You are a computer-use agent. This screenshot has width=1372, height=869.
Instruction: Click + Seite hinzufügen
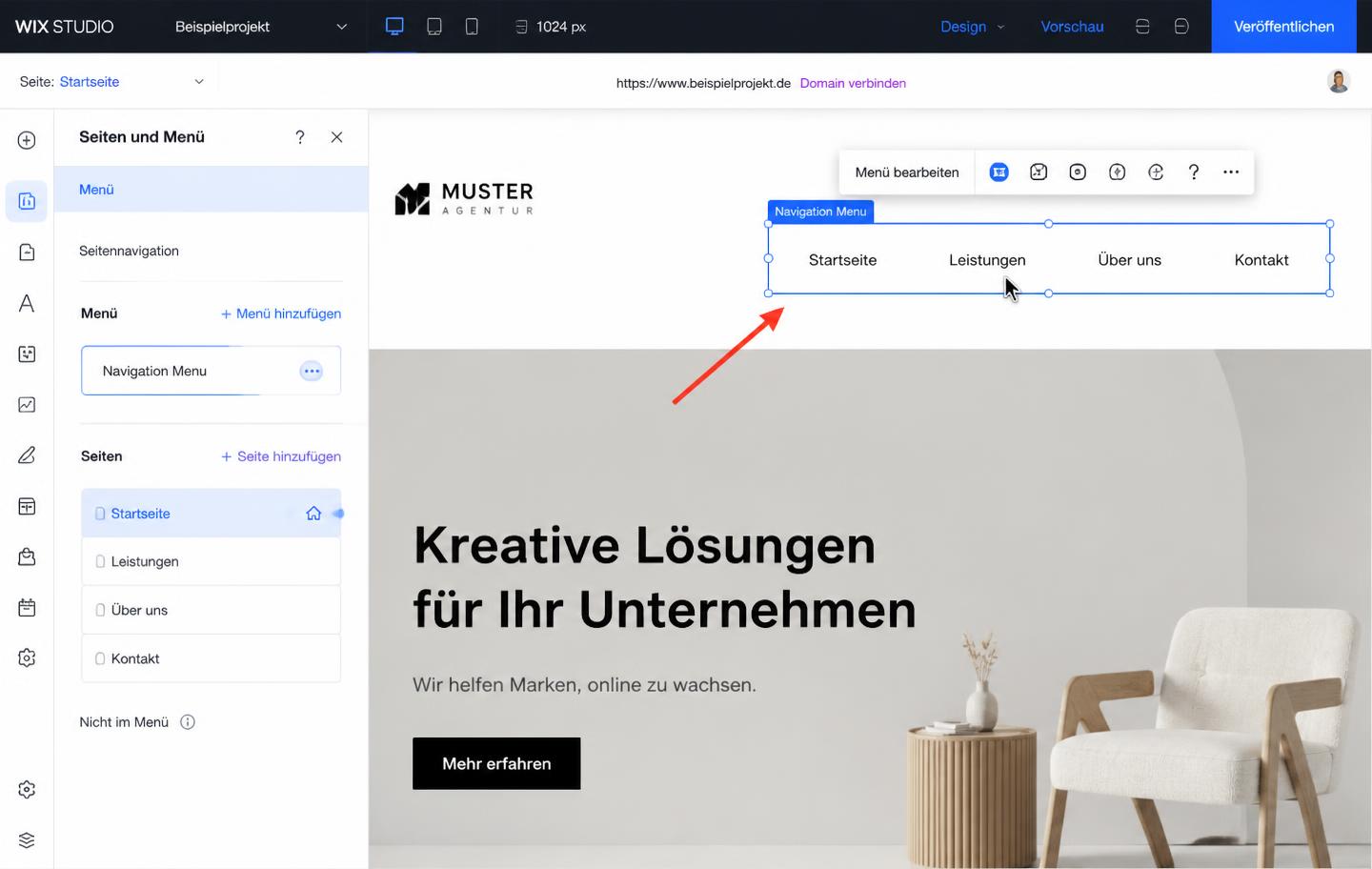[281, 456]
